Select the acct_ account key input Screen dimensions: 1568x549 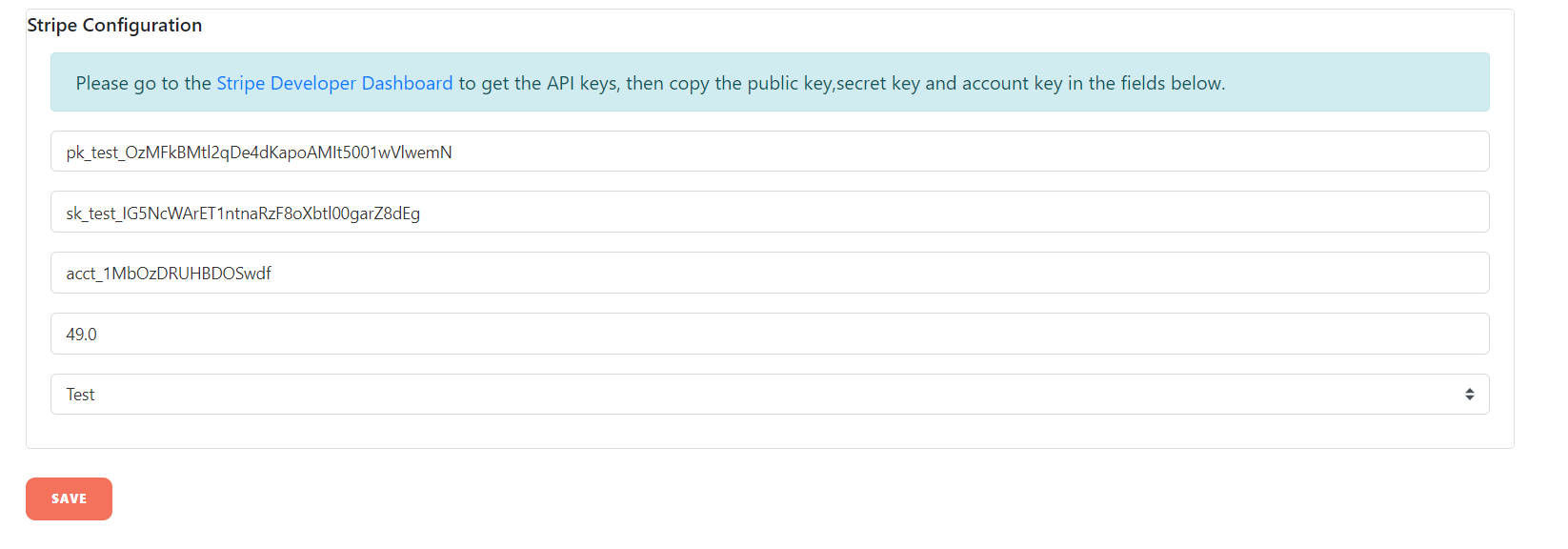769,273
